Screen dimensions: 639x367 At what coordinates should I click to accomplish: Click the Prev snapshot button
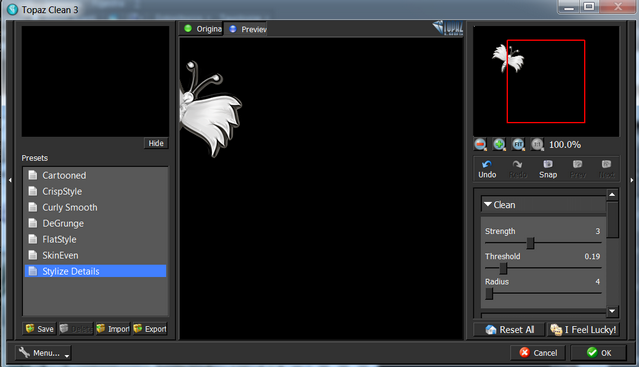tap(577, 169)
